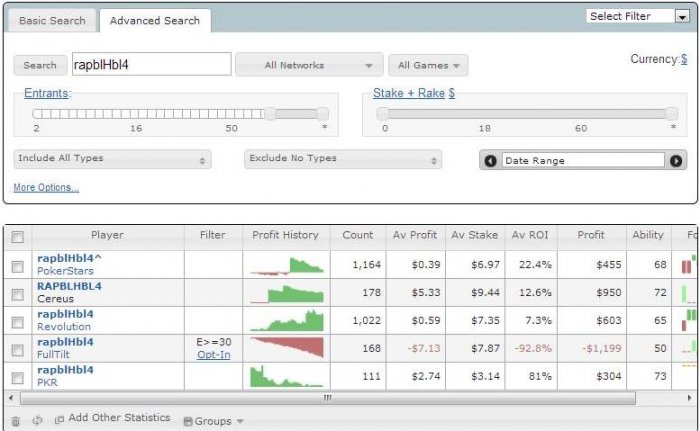This screenshot has height=431, width=700.
Task: Sort by the Ability column header
Action: coord(648,235)
